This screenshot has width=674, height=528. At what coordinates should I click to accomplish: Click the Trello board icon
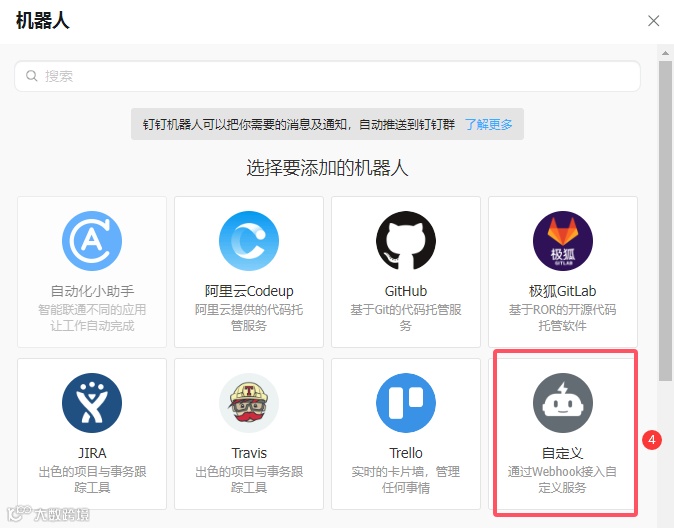coord(406,403)
